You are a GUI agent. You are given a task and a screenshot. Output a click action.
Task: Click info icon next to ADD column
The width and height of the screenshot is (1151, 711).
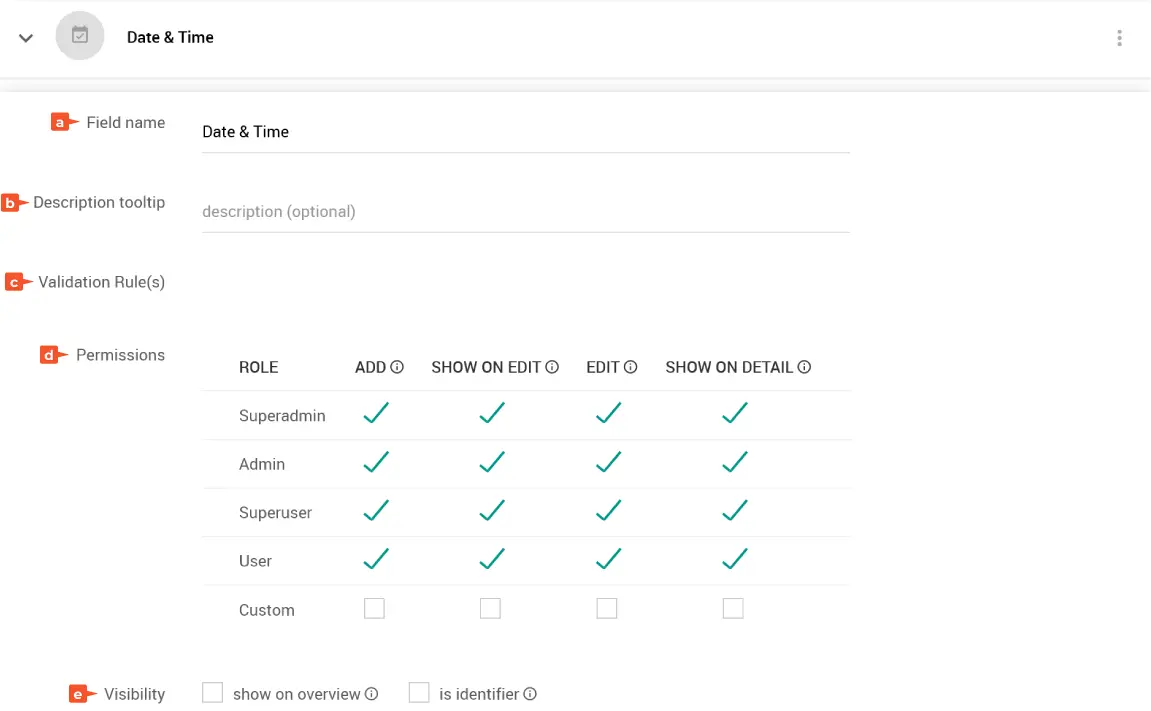coord(397,367)
